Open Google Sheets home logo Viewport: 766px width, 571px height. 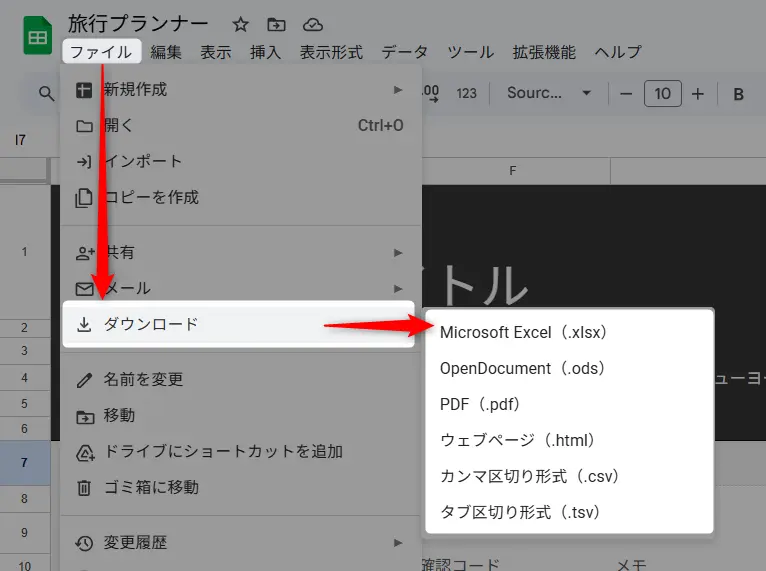38,38
